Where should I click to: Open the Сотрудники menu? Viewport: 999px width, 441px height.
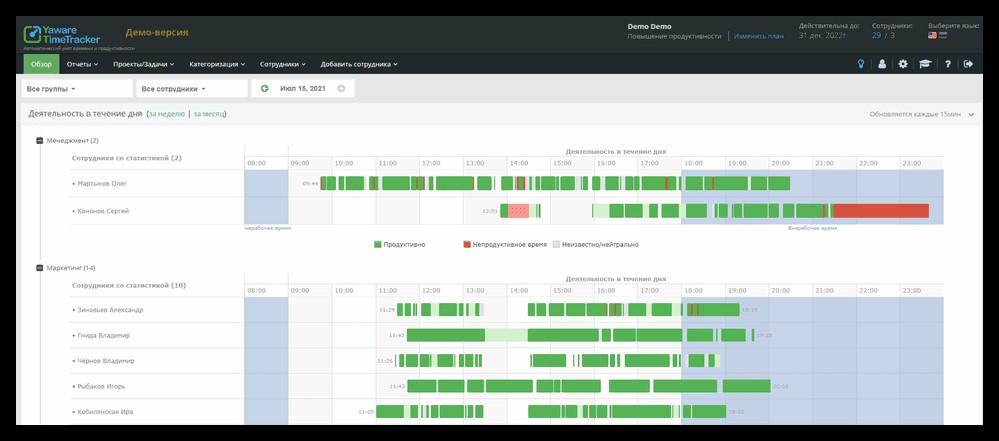click(x=282, y=64)
